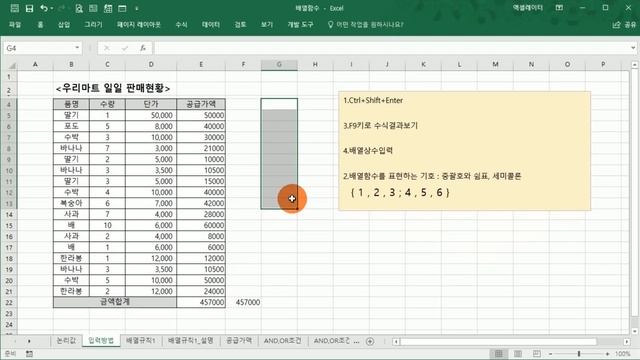Open the 데이터 (Data) ribbon tab
Image resolution: width=640 pixels, height=360 pixels.
[211, 24]
